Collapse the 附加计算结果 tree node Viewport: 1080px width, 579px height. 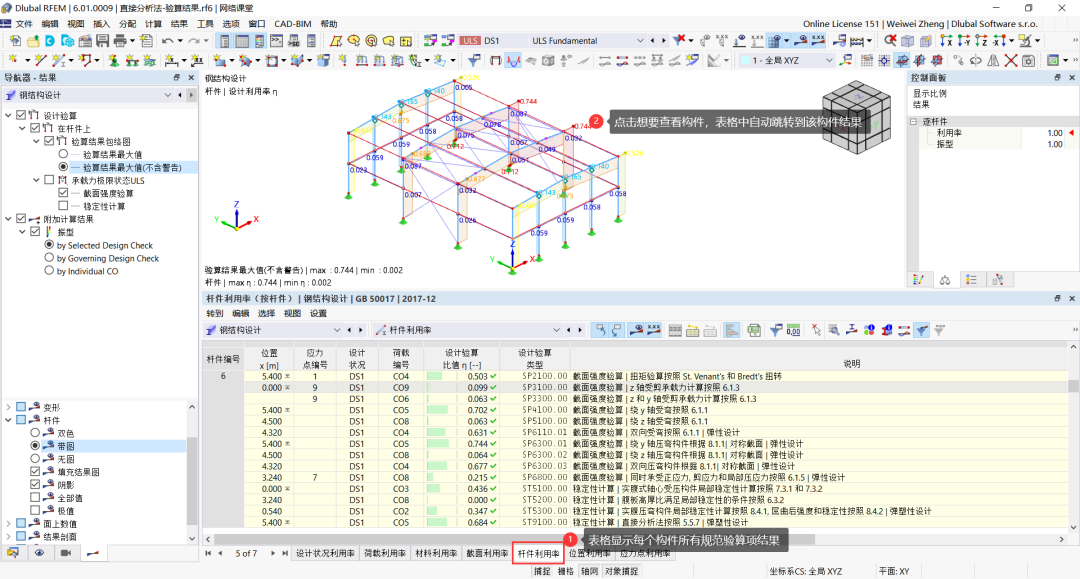[x=8, y=219]
